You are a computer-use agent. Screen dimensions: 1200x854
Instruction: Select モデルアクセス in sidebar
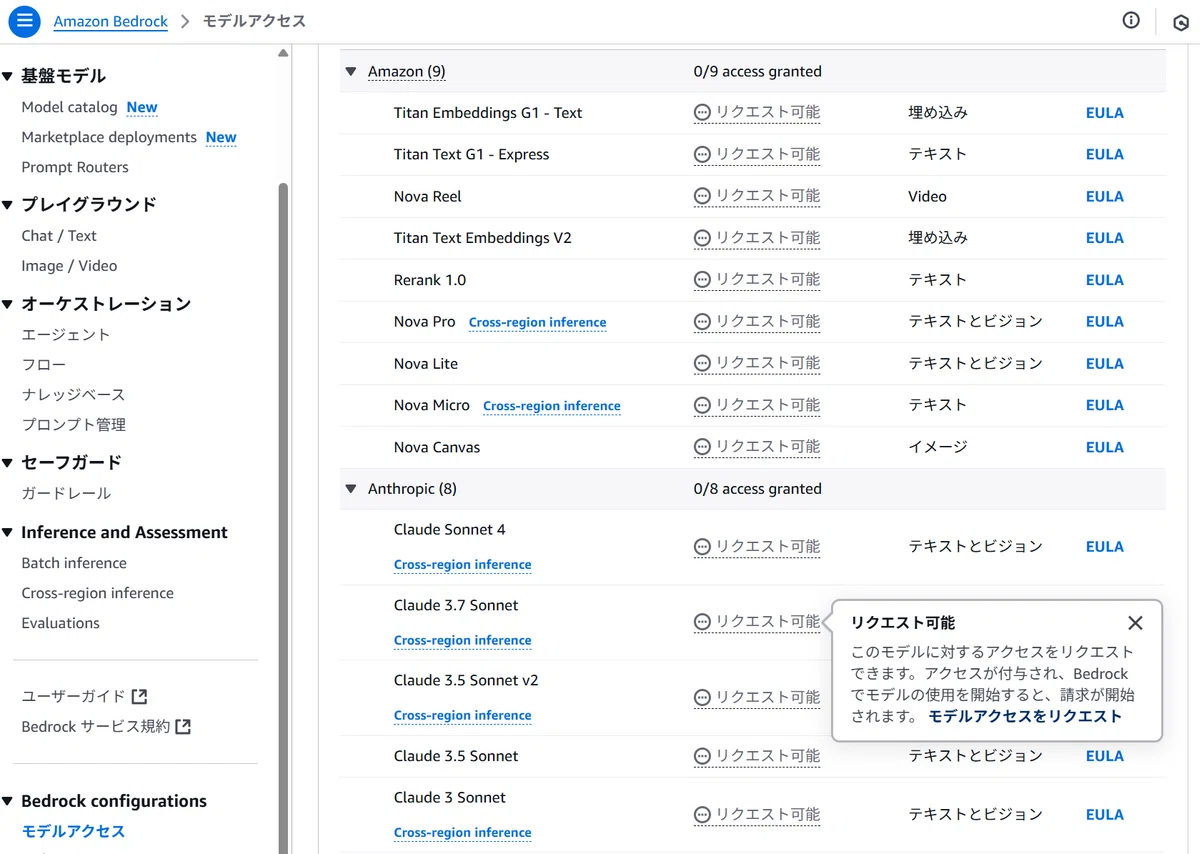(73, 831)
